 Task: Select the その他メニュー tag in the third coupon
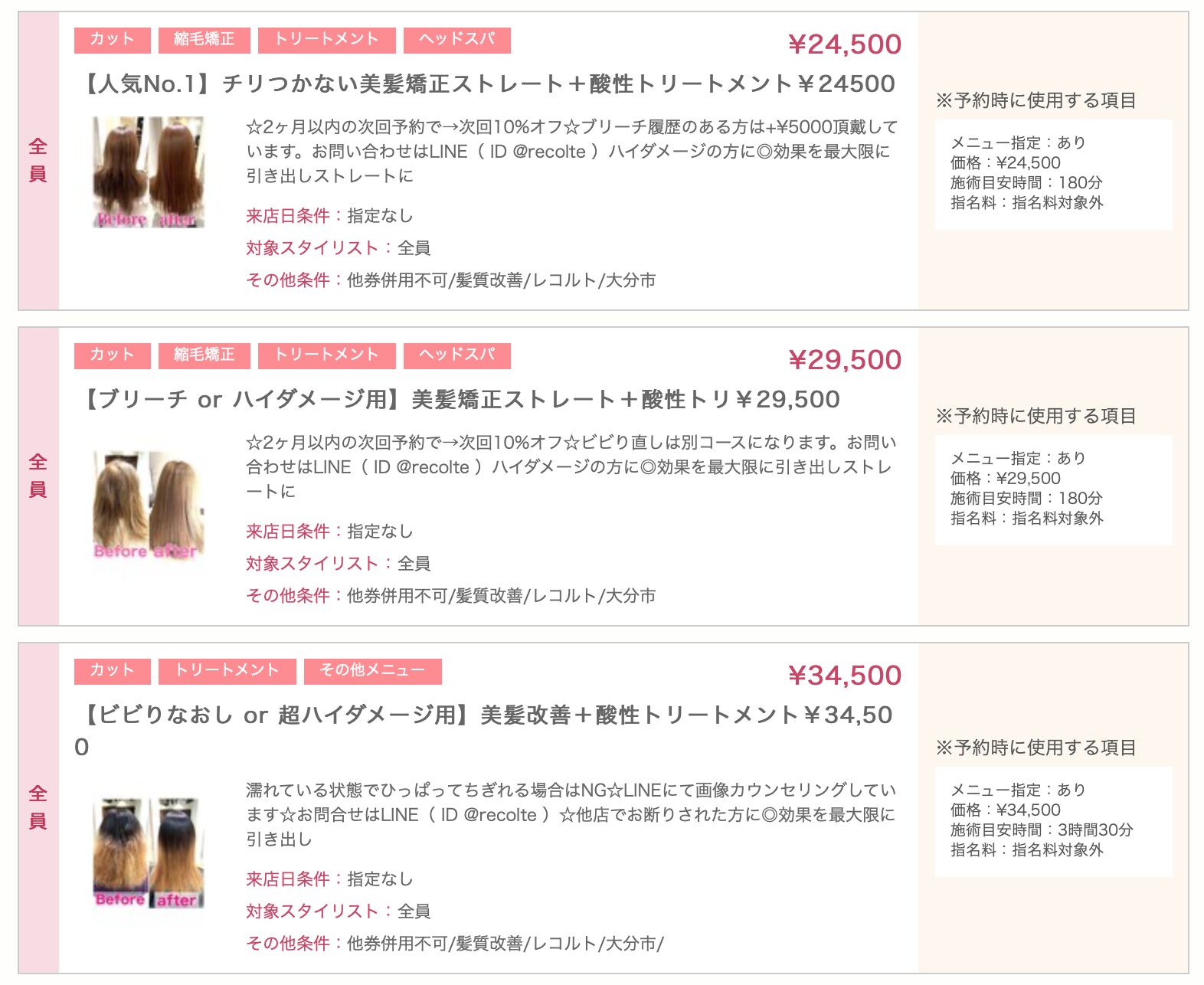click(372, 671)
